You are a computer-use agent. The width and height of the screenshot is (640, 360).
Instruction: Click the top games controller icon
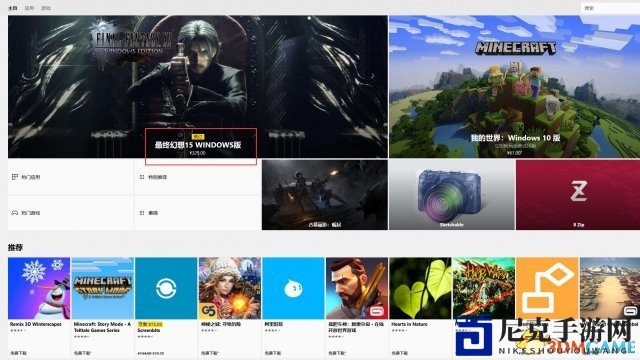coord(15,213)
